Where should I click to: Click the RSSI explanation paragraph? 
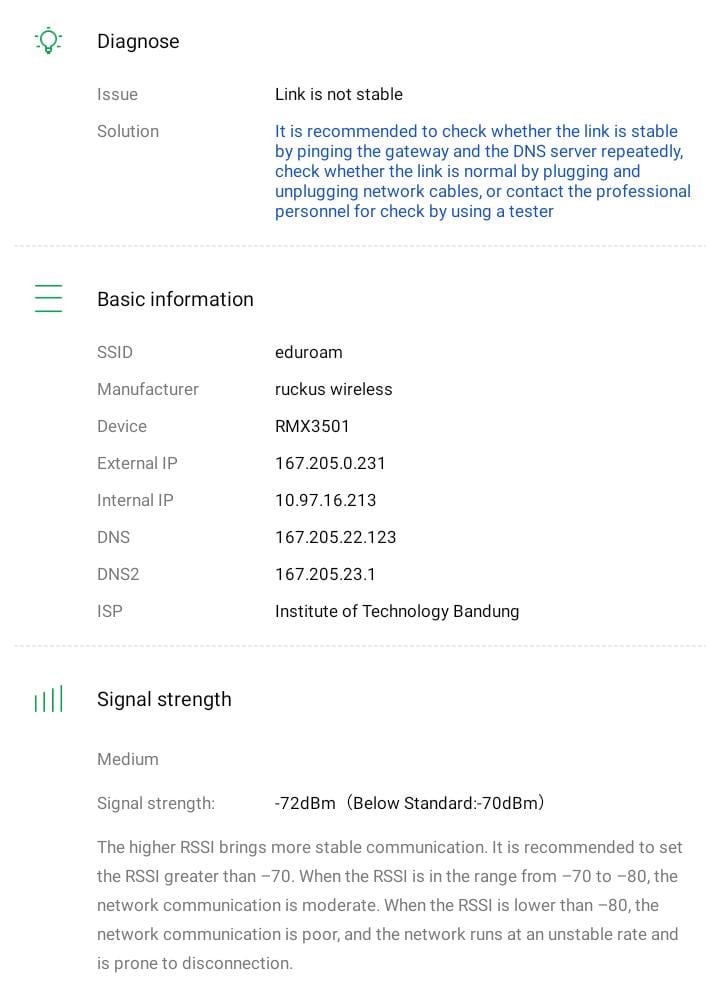390,905
